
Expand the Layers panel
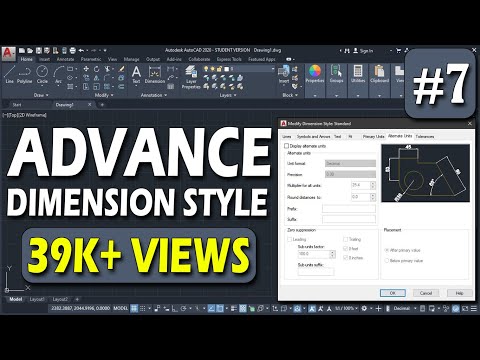tap(228, 95)
